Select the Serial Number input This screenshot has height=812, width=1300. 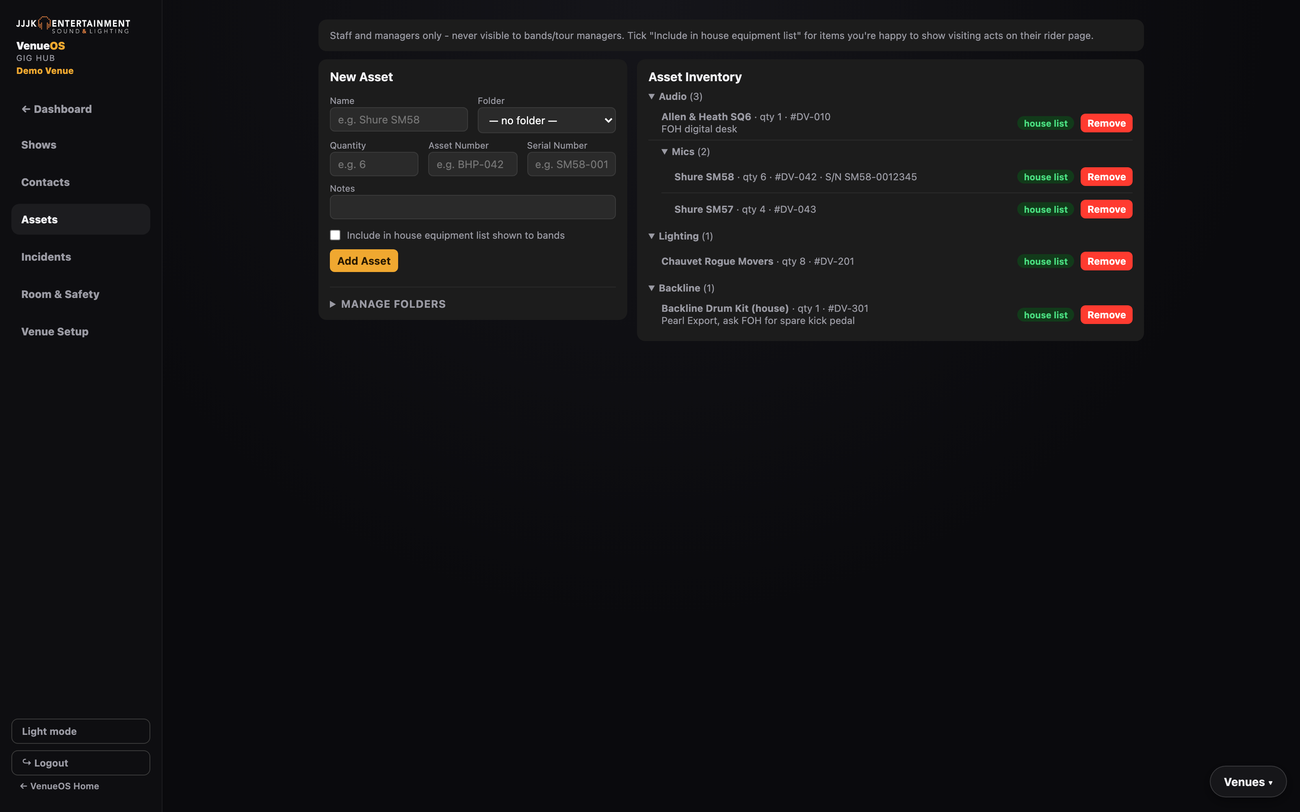[x=571, y=164]
